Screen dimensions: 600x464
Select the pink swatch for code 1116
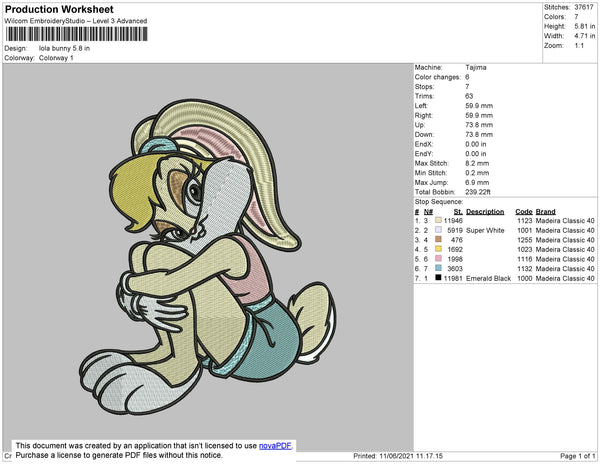[439, 259]
